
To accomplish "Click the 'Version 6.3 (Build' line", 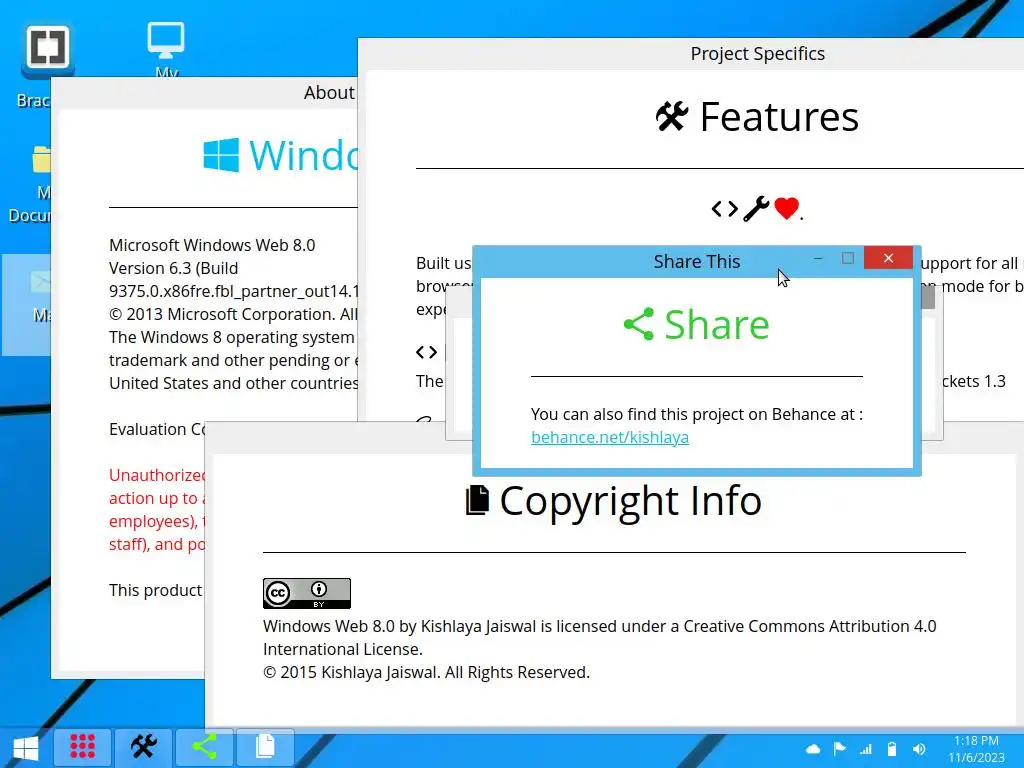I will click(174, 268).
